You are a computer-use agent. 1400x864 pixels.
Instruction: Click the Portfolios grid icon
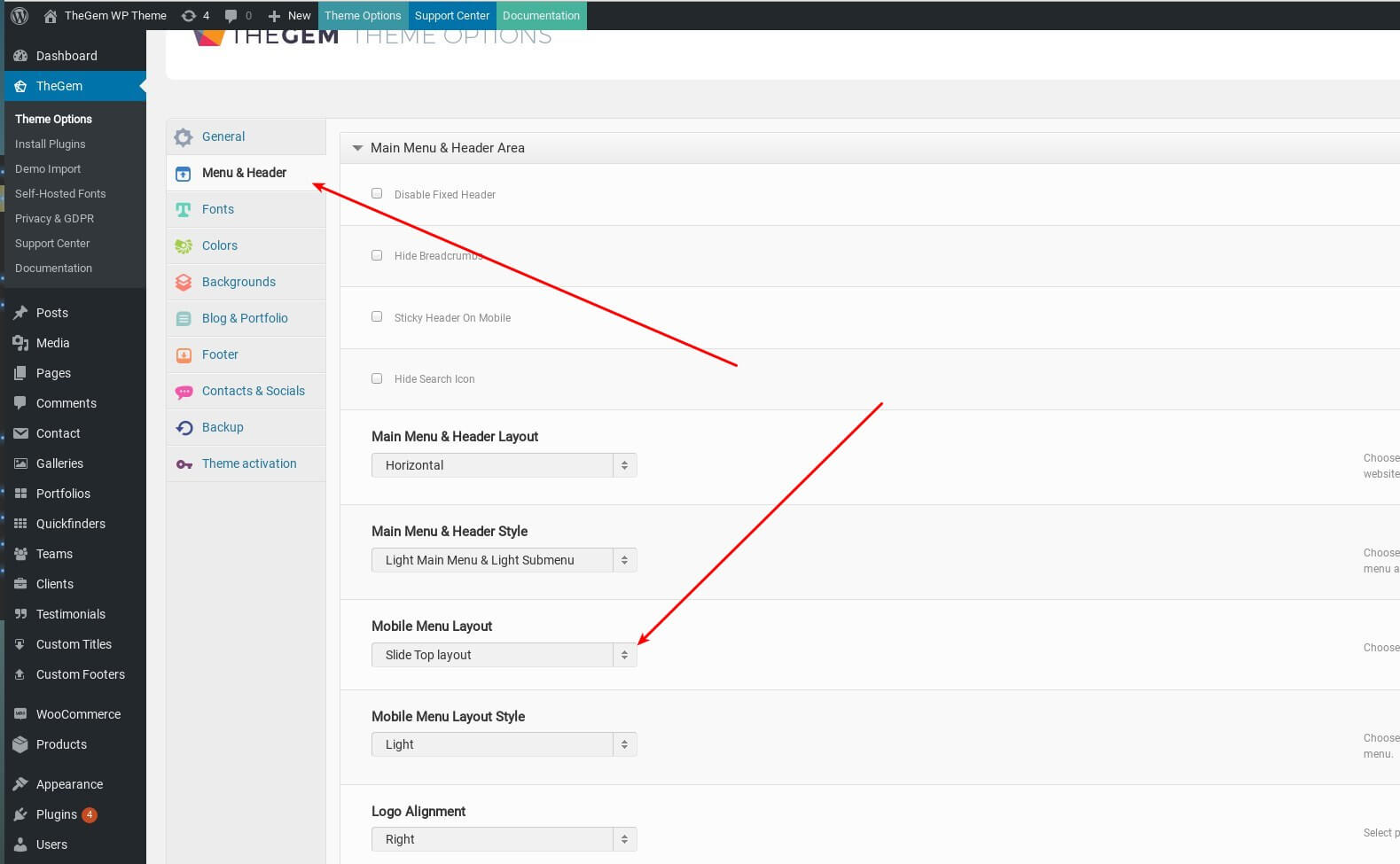point(20,494)
